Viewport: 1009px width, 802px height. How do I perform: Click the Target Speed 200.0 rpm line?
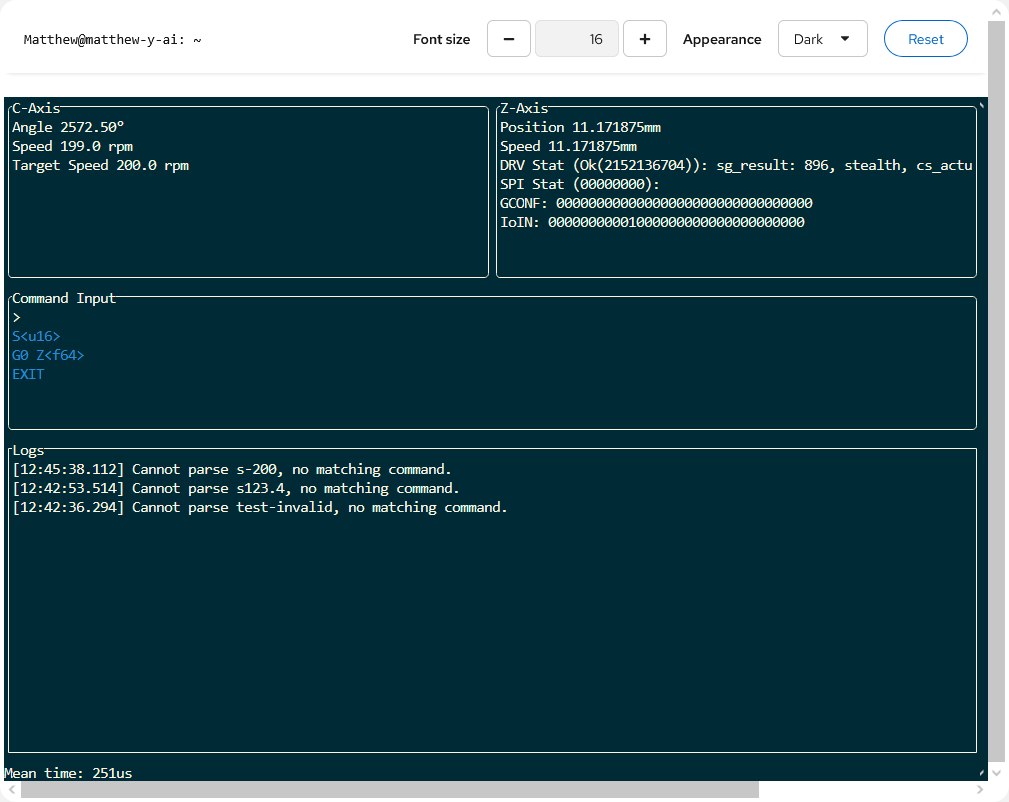(x=100, y=165)
